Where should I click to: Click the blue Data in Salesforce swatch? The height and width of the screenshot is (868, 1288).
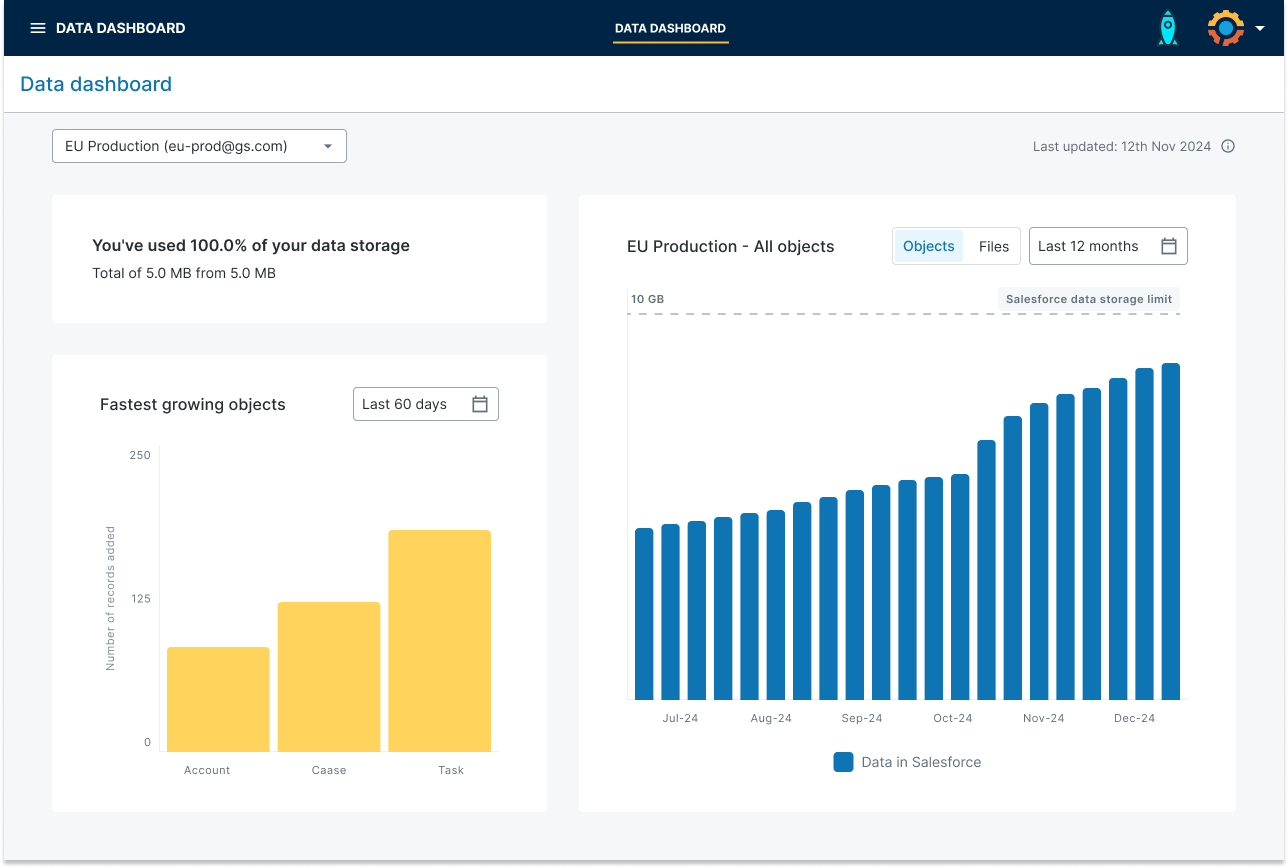[843, 762]
